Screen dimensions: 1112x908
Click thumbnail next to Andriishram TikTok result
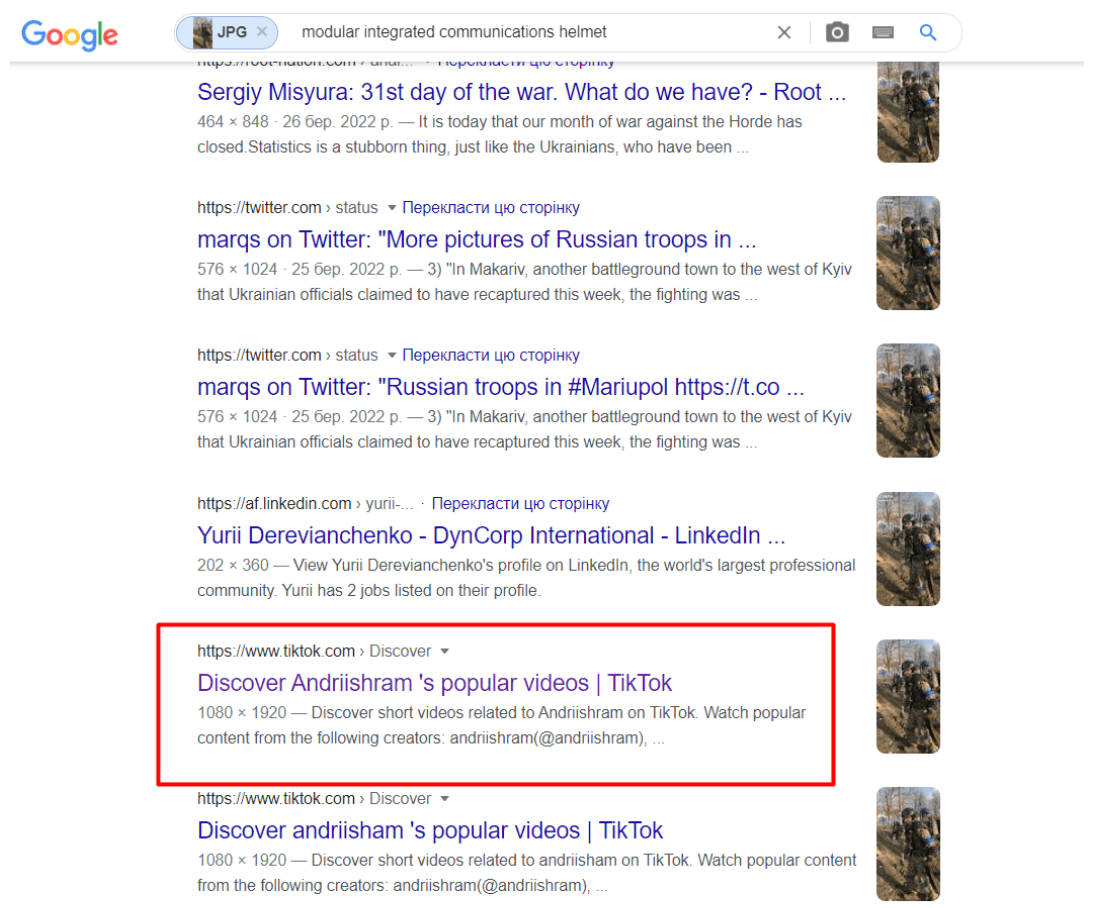908,697
